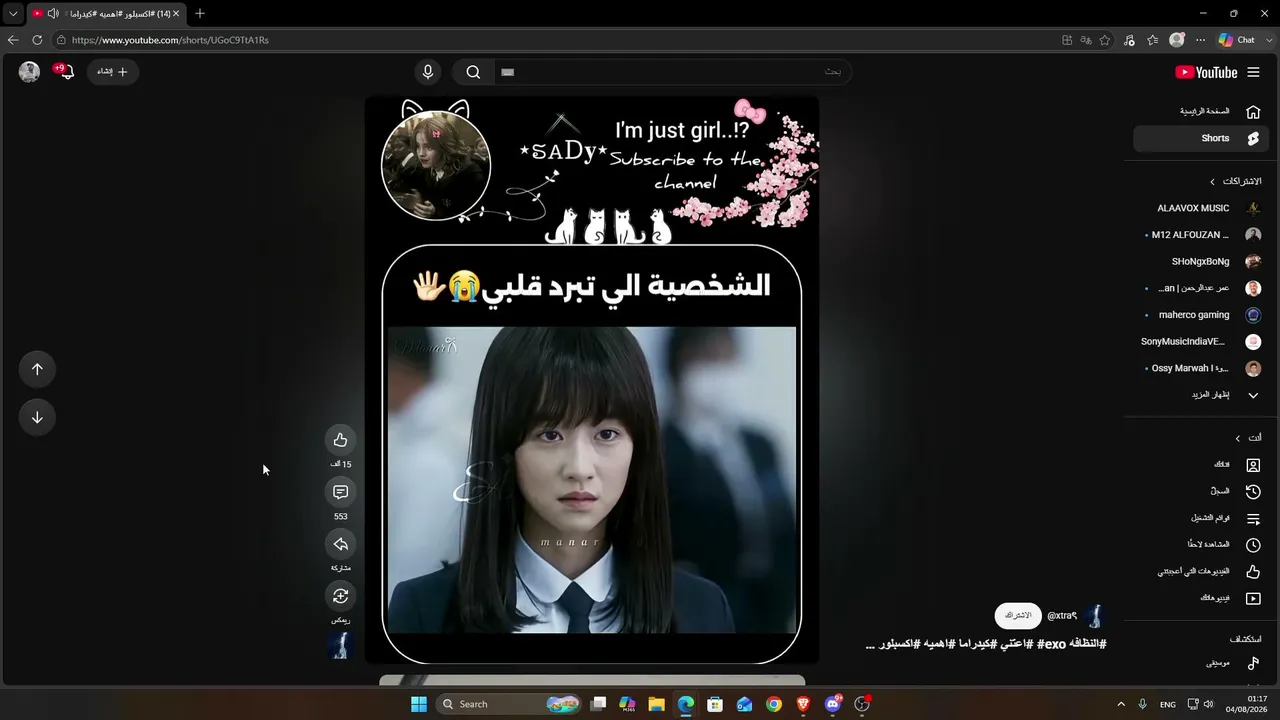Viewport: 1280px width, 720px height.
Task: Add this page to Edge favorites
Action: 1105,40
